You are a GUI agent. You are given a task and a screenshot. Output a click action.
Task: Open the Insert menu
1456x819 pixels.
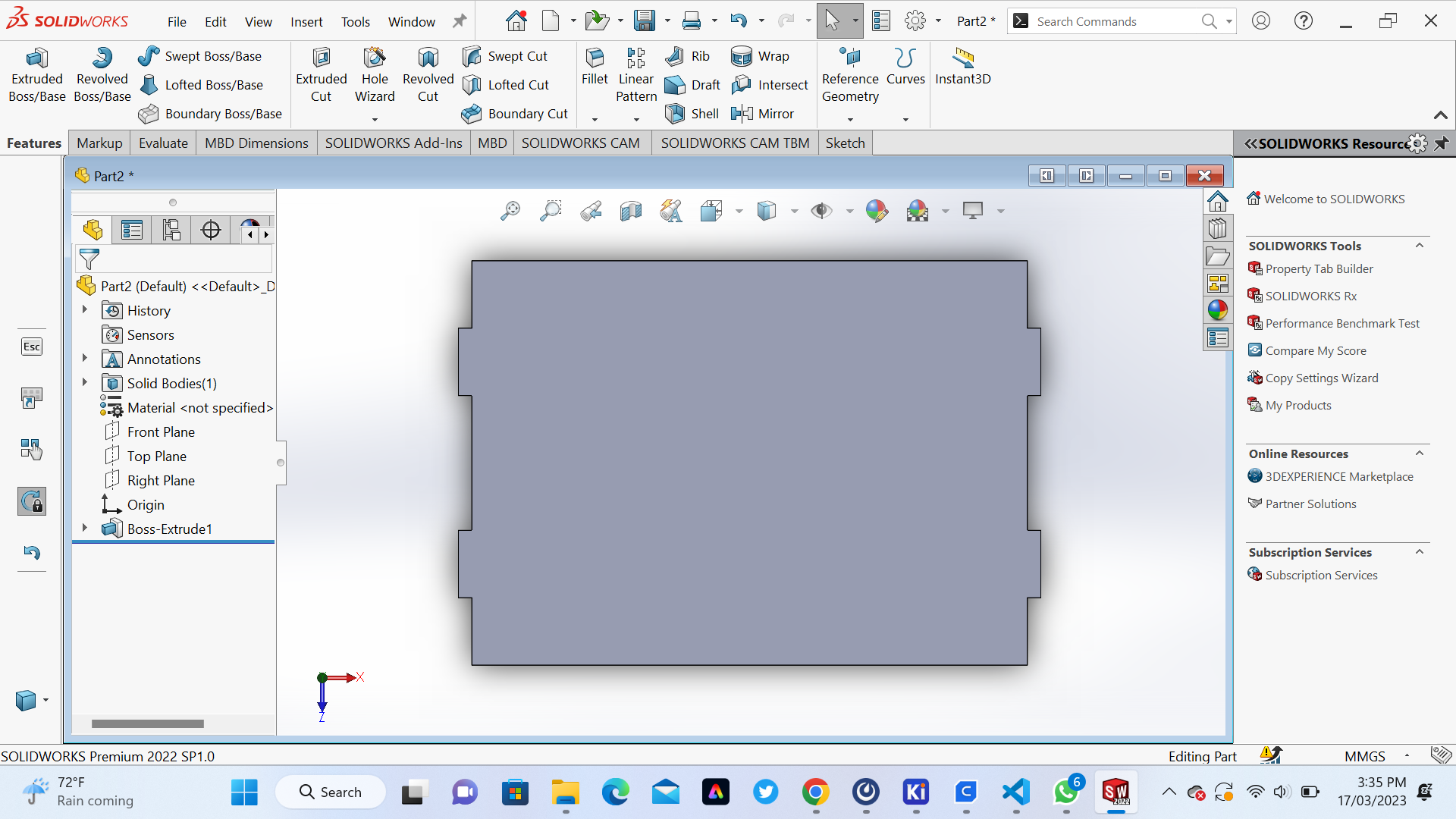pyautogui.click(x=306, y=22)
